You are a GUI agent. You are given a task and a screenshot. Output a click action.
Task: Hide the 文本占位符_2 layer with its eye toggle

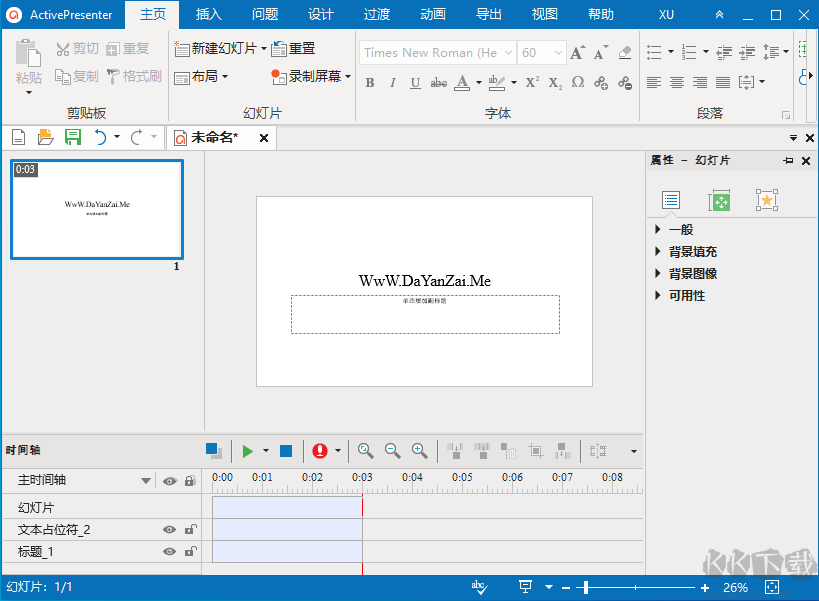point(168,530)
